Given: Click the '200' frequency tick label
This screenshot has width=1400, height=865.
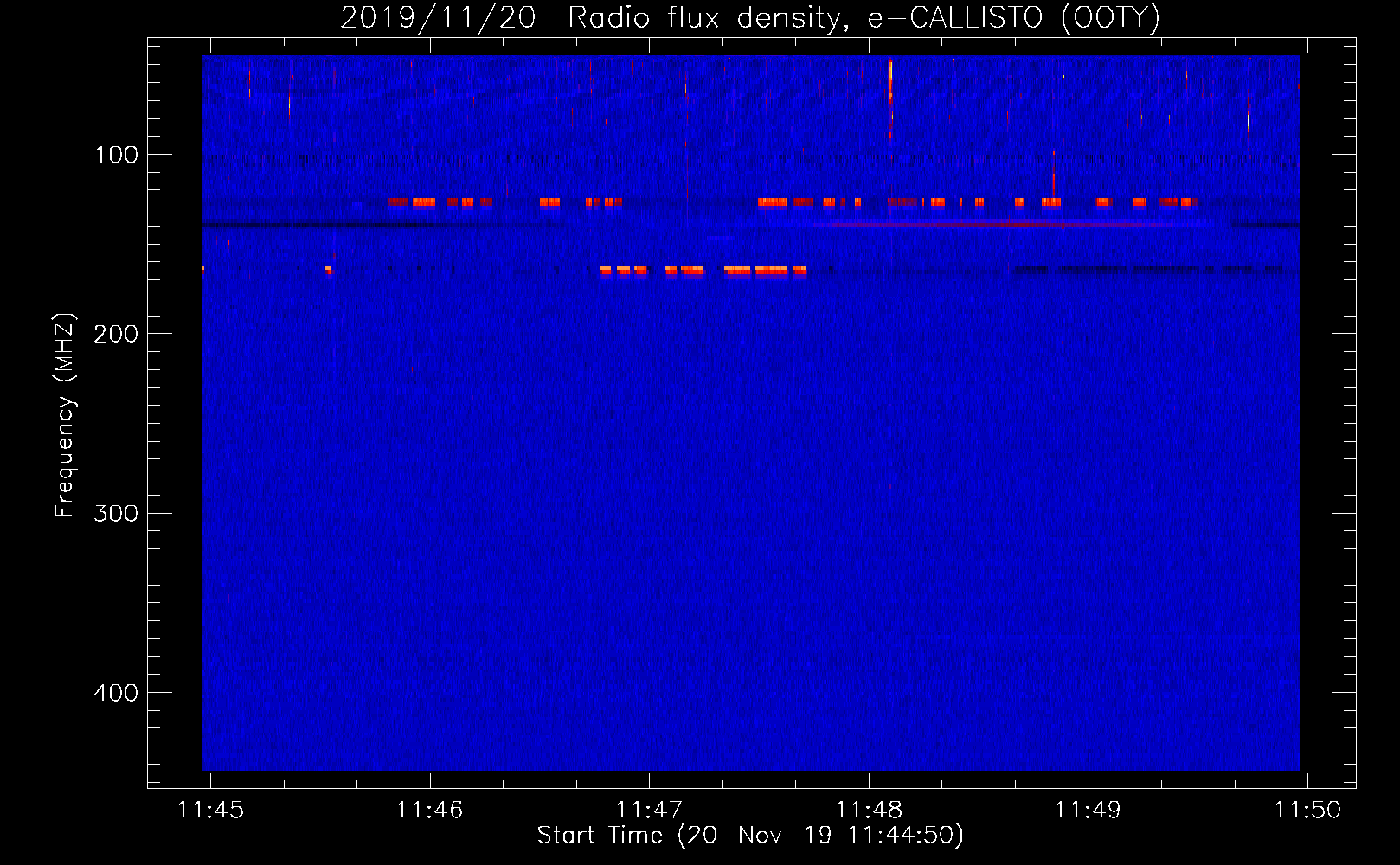Looking at the screenshot, I should (x=117, y=334).
